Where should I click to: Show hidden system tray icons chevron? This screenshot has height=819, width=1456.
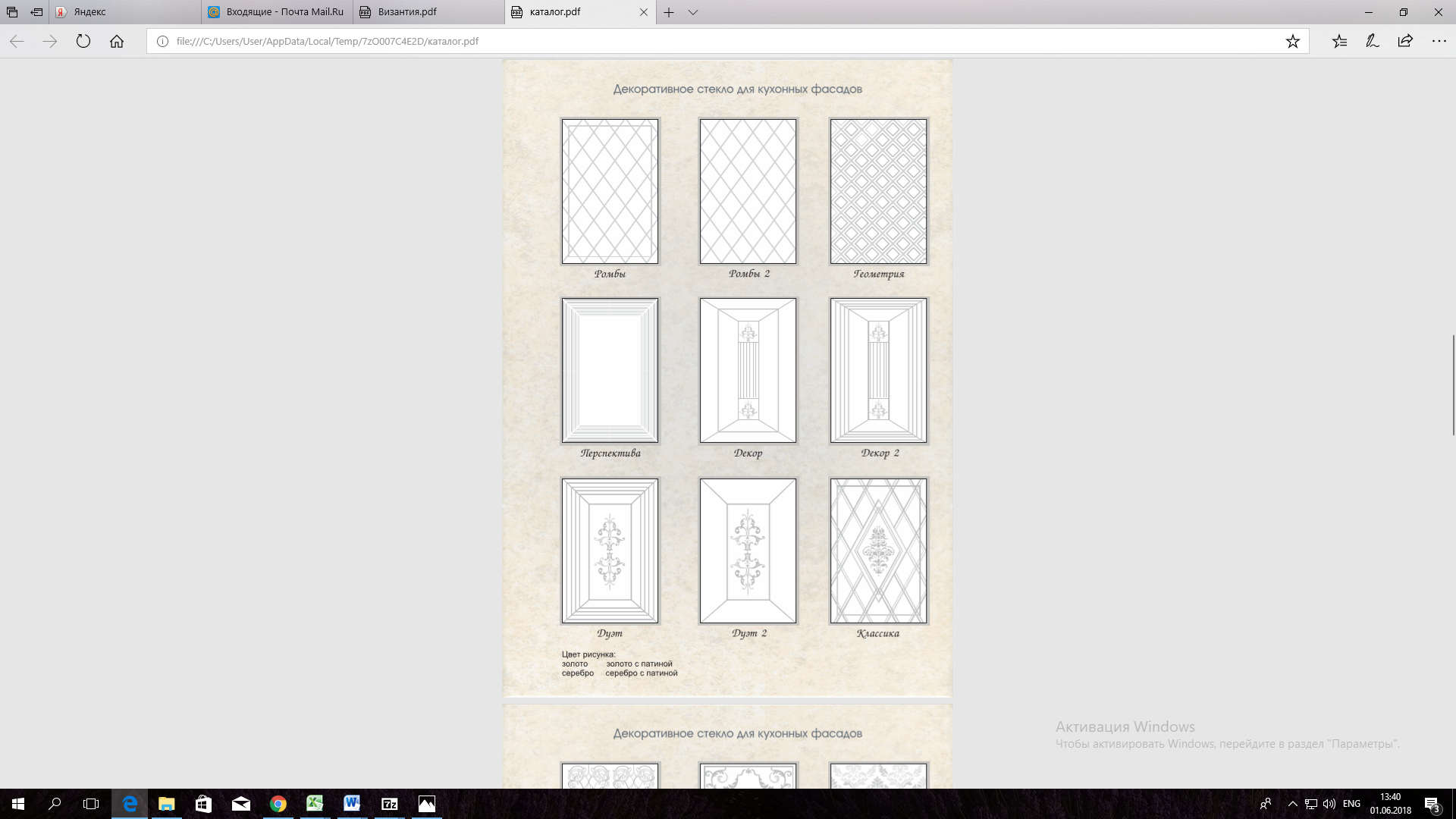coord(1292,804)
